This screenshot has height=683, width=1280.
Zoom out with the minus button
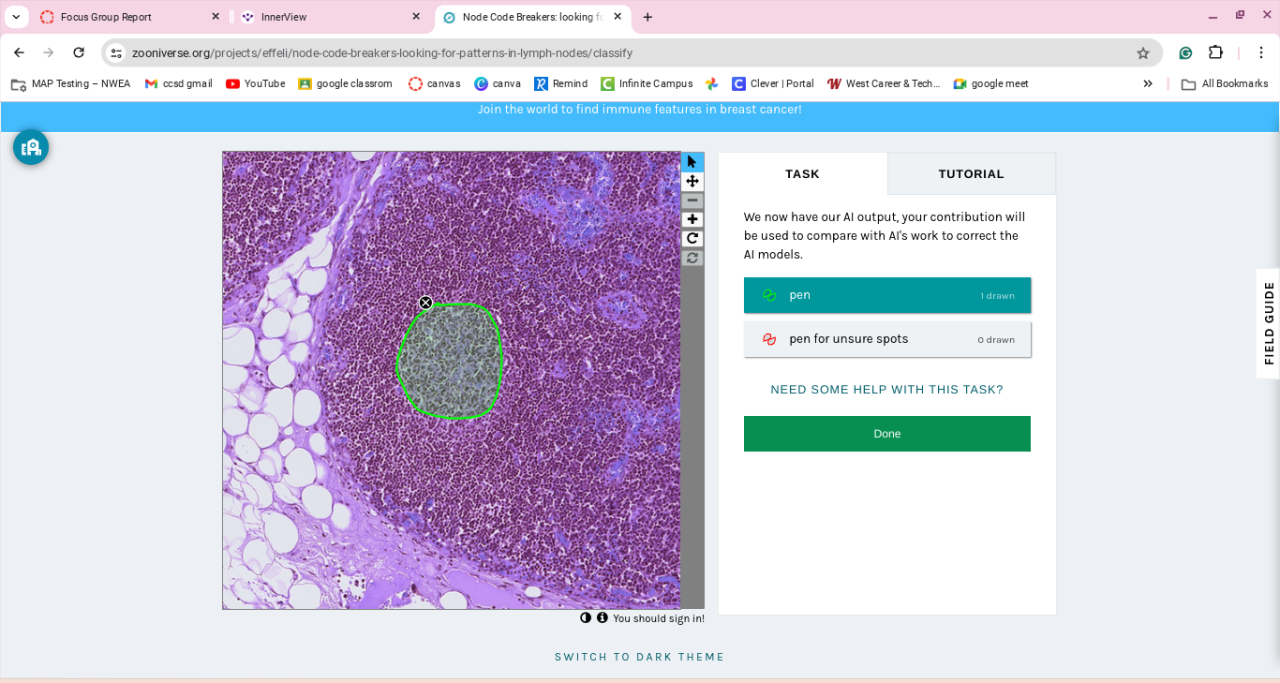coord(692,200)
